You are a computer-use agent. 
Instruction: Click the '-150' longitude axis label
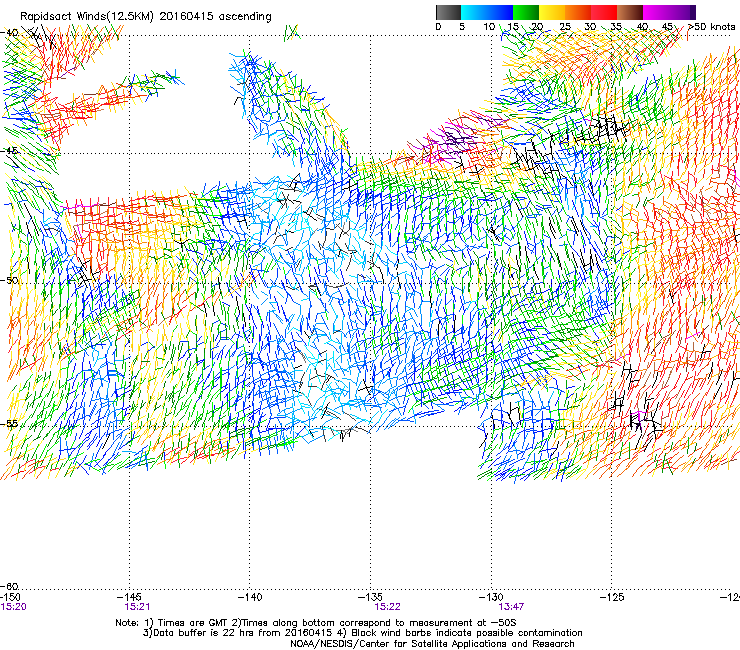pos(10,597)
